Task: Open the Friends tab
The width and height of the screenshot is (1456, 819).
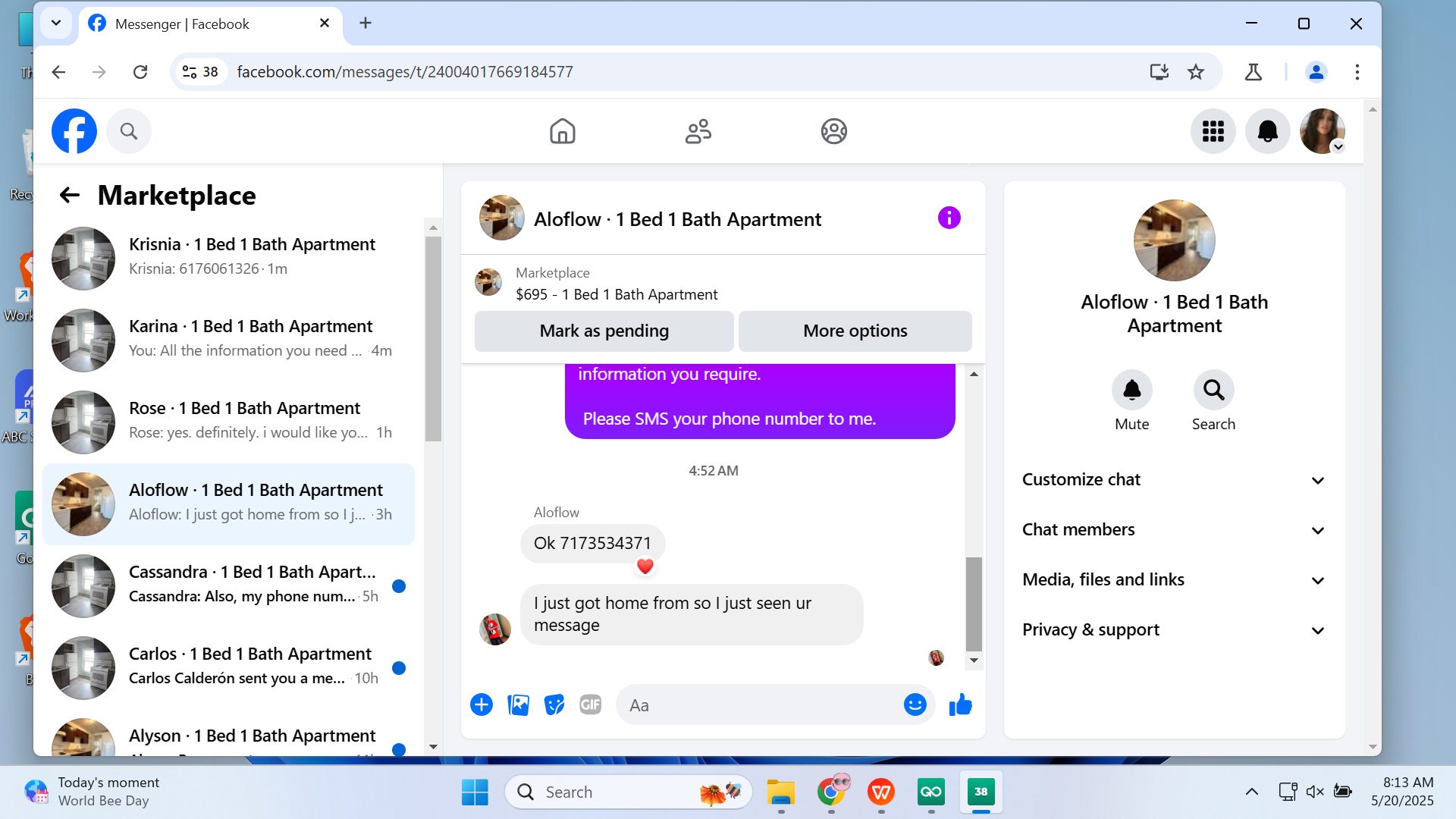Action: [x=698, y=131]
